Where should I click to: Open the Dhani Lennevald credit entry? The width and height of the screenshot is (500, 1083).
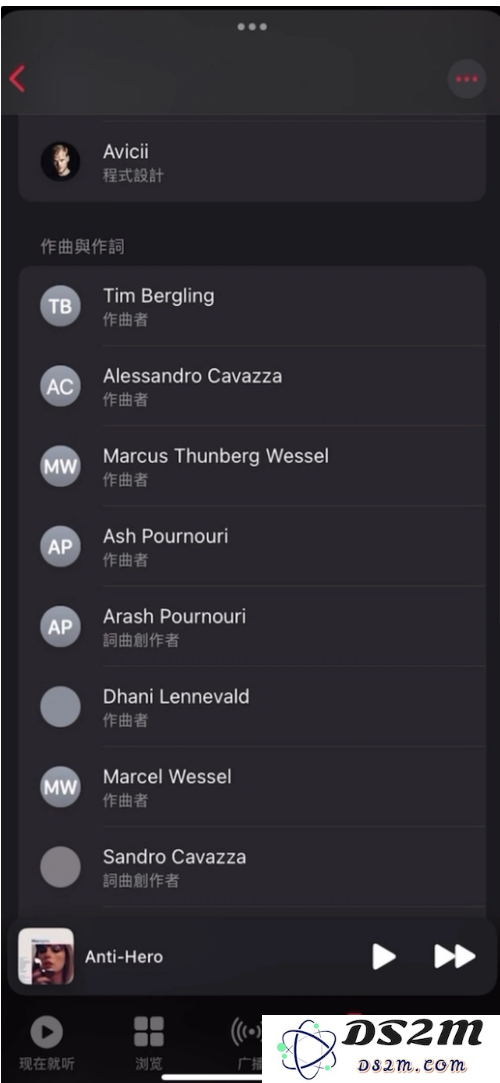pos(252,707)
